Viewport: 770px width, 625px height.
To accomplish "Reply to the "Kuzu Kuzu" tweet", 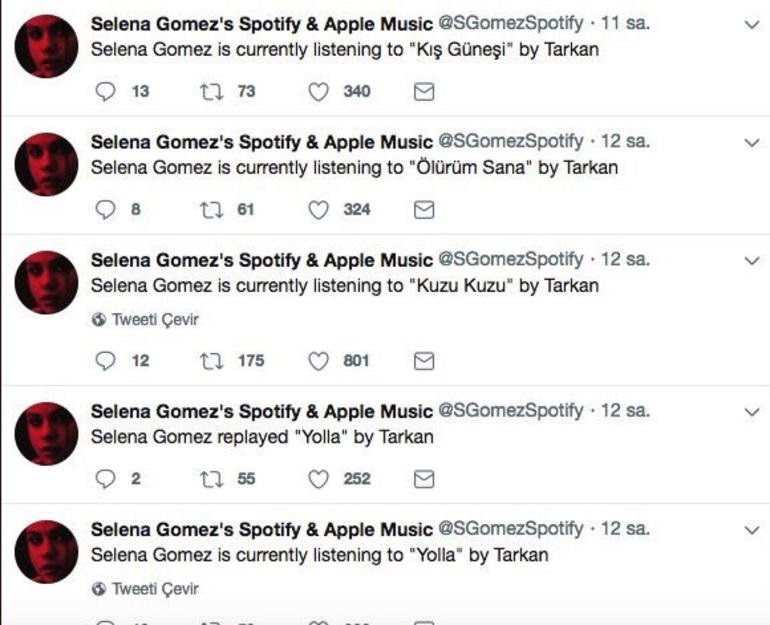I will [105, 361].
